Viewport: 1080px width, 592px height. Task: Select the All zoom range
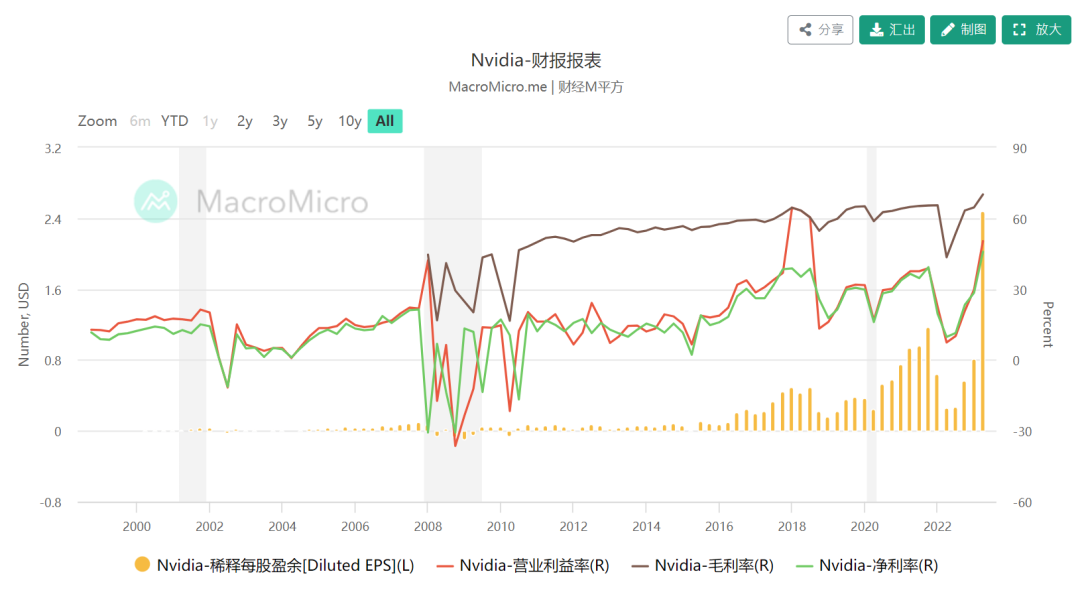(385, 121)
